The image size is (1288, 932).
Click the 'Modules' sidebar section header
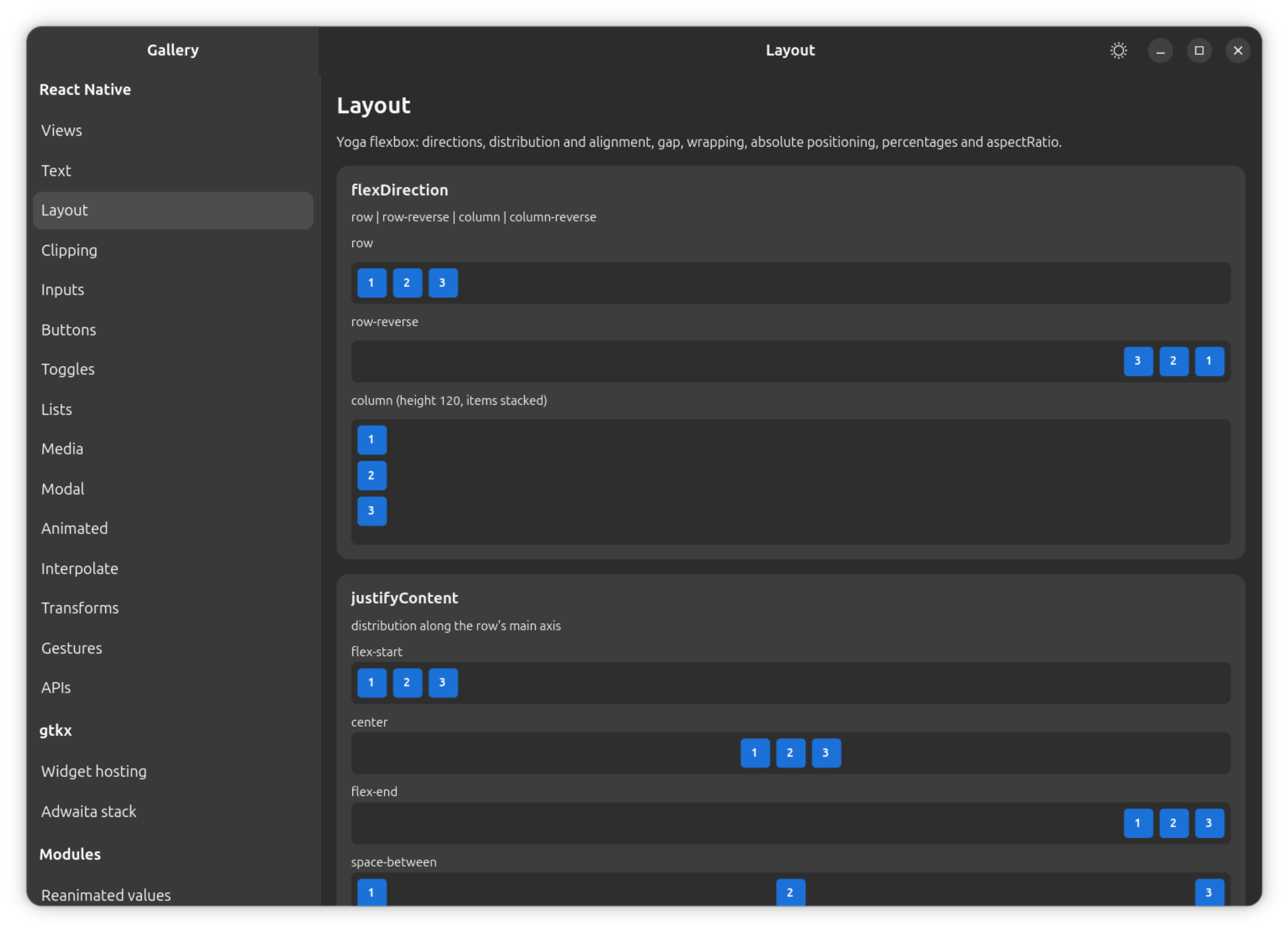70,854
